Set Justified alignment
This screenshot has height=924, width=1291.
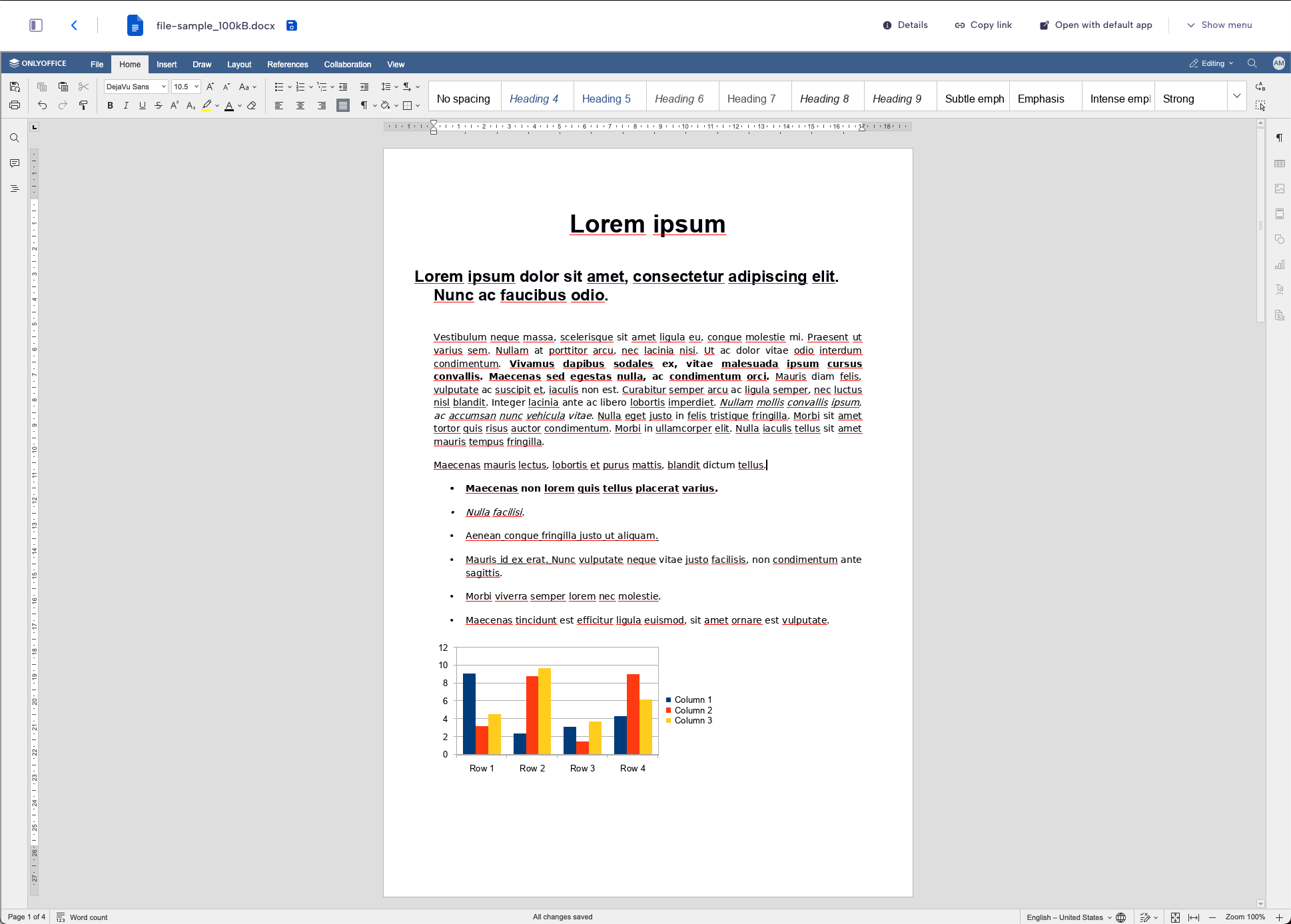[x=343, y=105]
